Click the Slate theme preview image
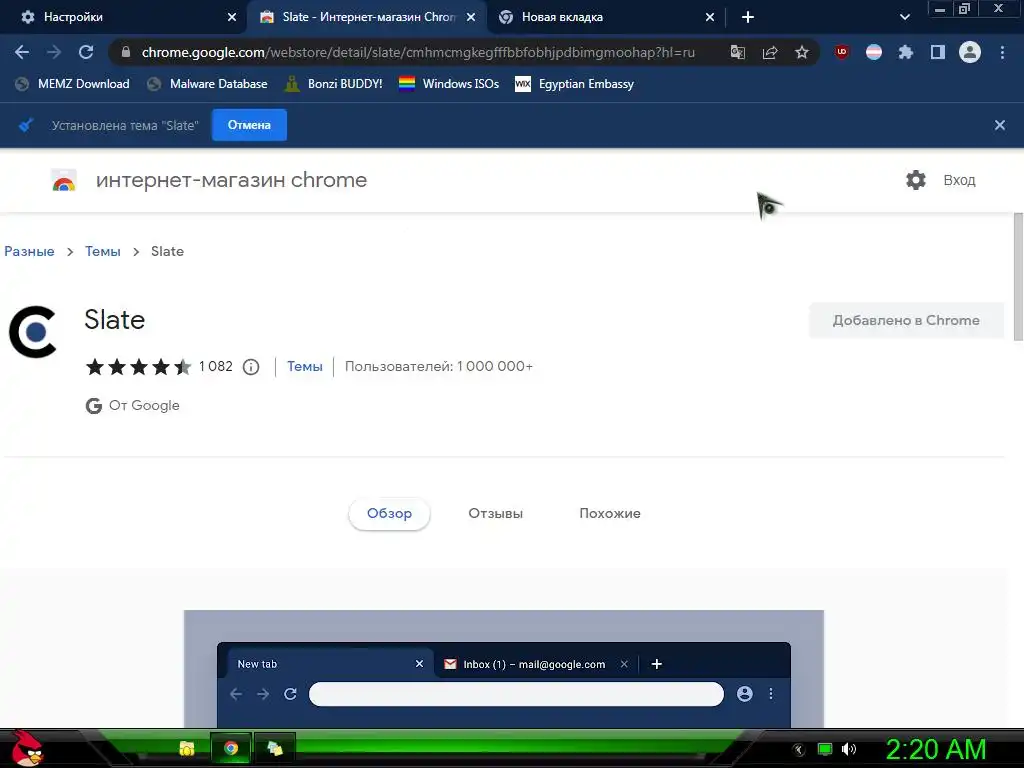The height and width of the screenshot is (768, 1024). click(x=504, y=669)
